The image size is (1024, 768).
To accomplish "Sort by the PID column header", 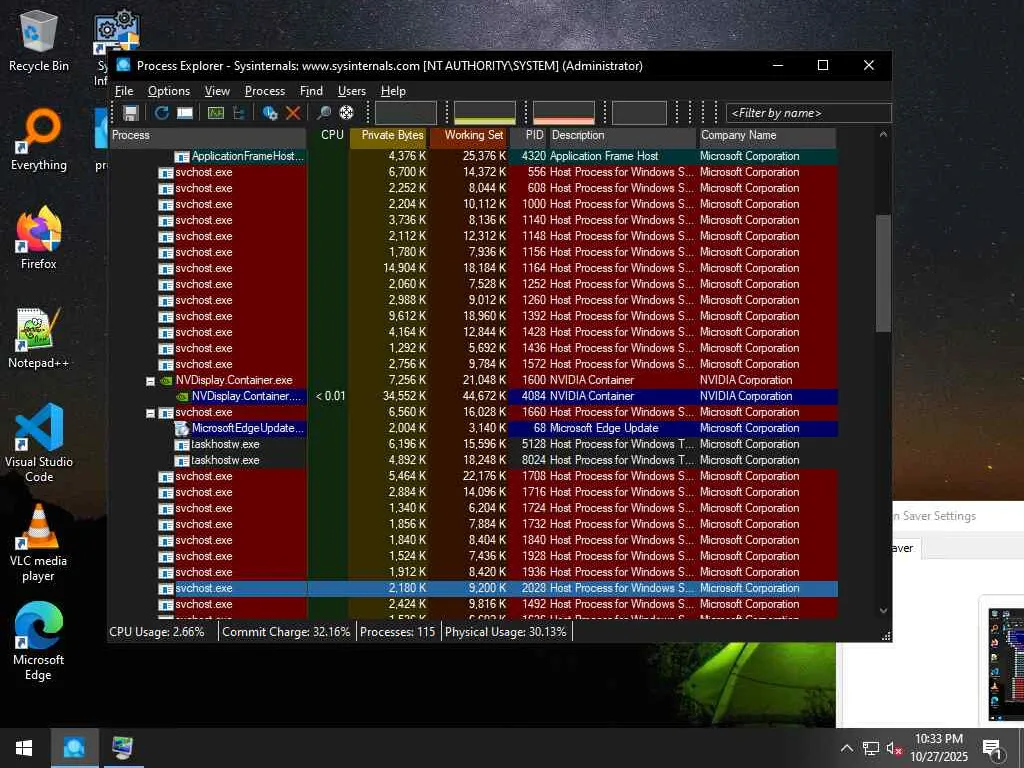I will coord(528,136).
